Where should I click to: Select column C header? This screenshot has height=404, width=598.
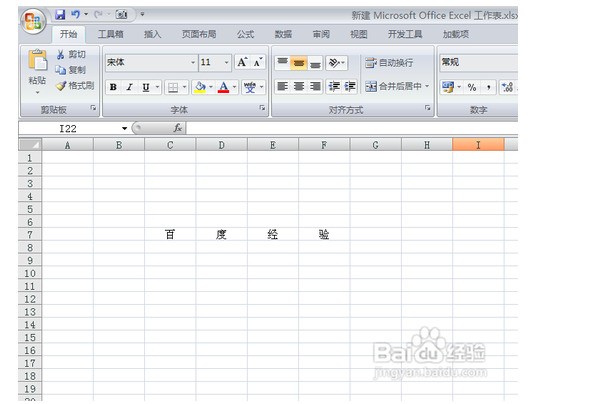(170, 145)
